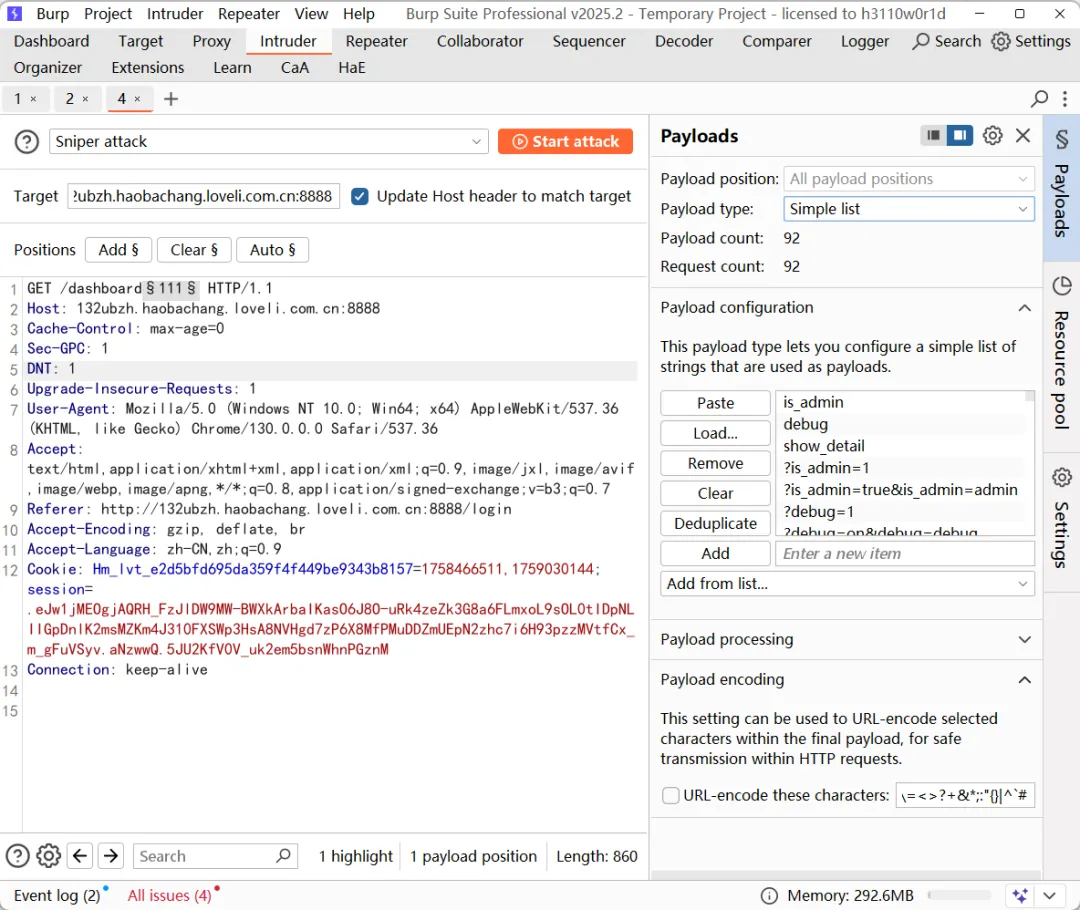
Task: Click the memory info icon
Action: (769, 896)
